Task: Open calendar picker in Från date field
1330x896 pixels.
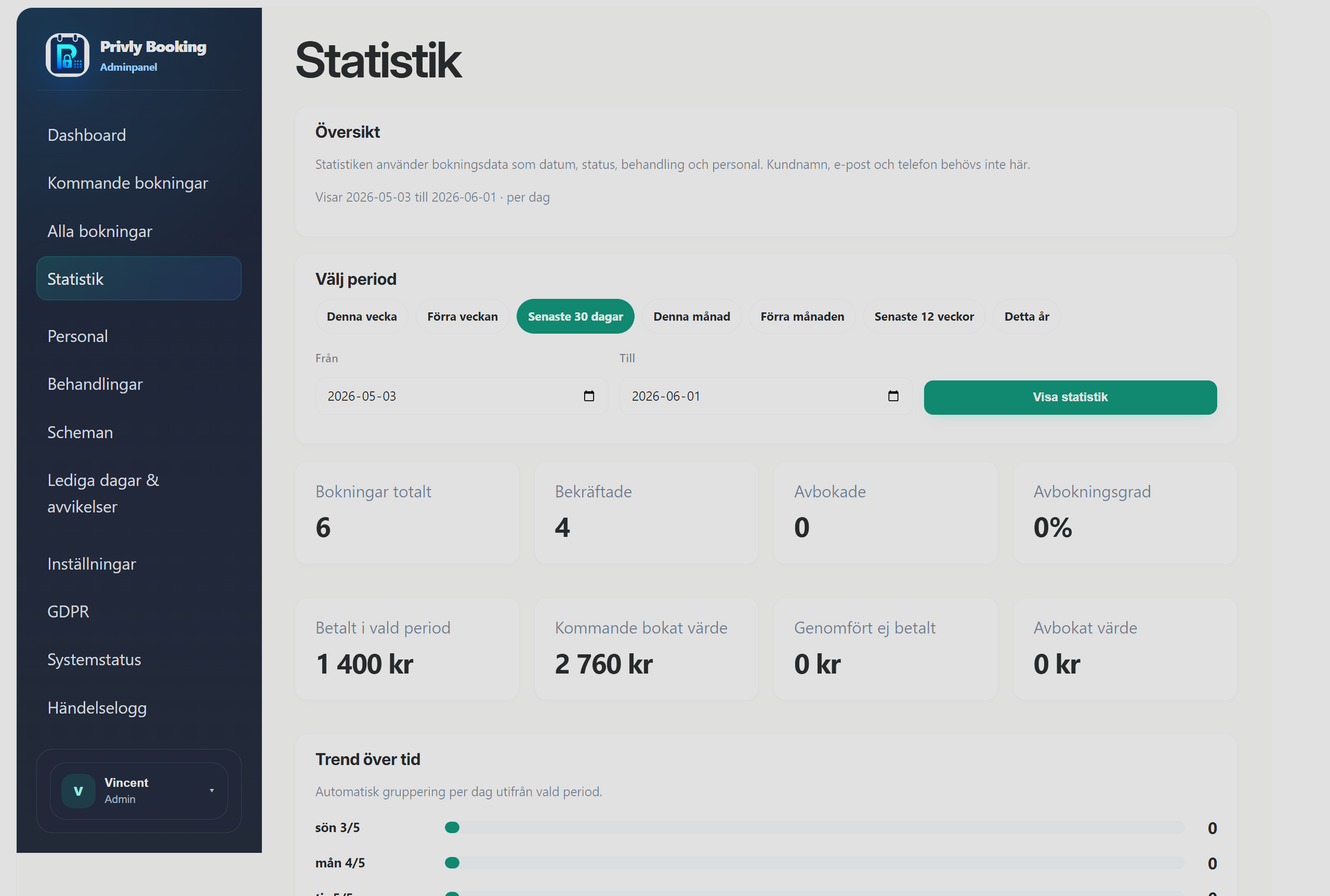Action: (x=589, y=396)
